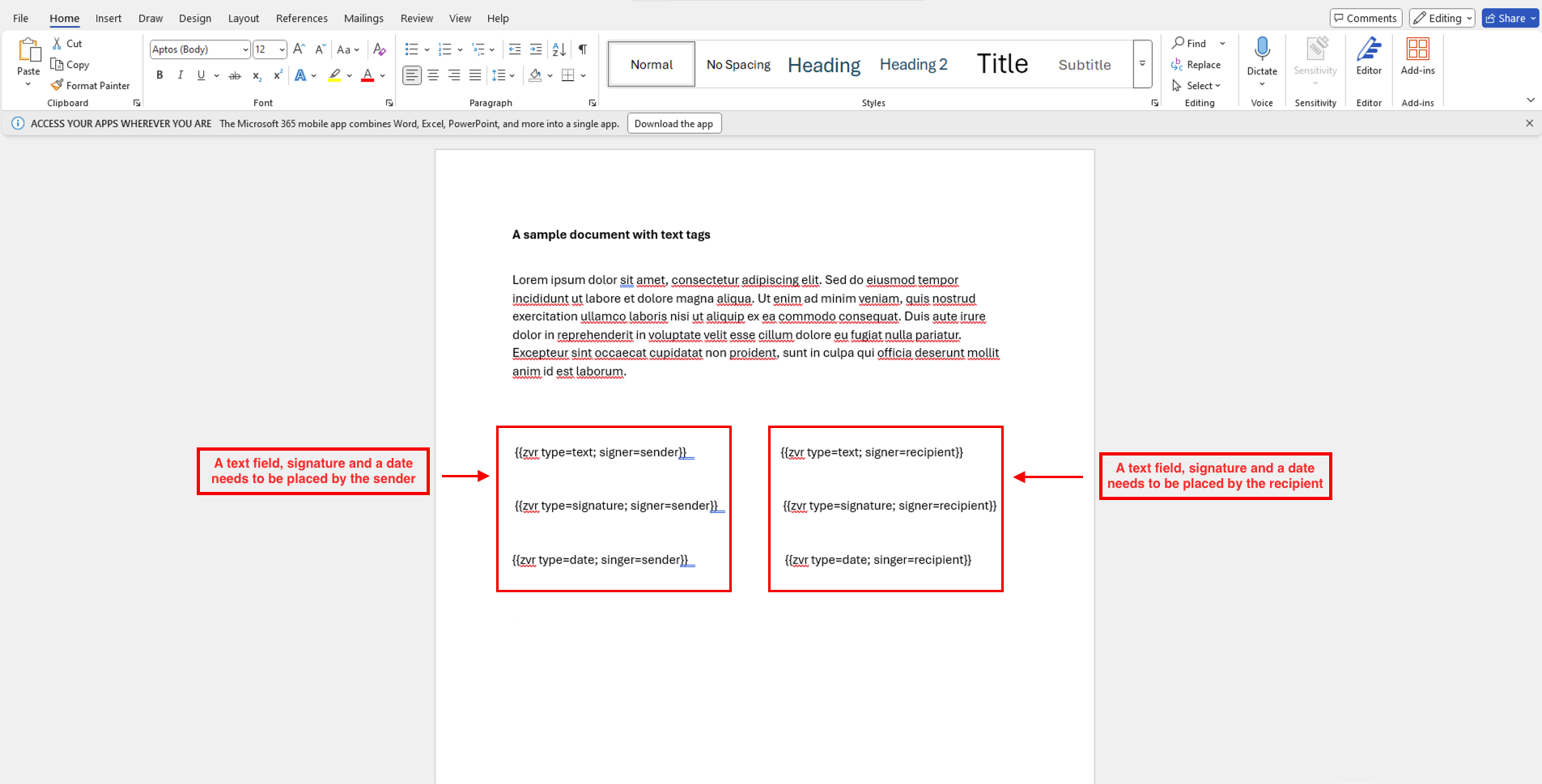Viewport: 1542px width, 784px height.
Task: Click the Copy icon
Action: [57, 65]
